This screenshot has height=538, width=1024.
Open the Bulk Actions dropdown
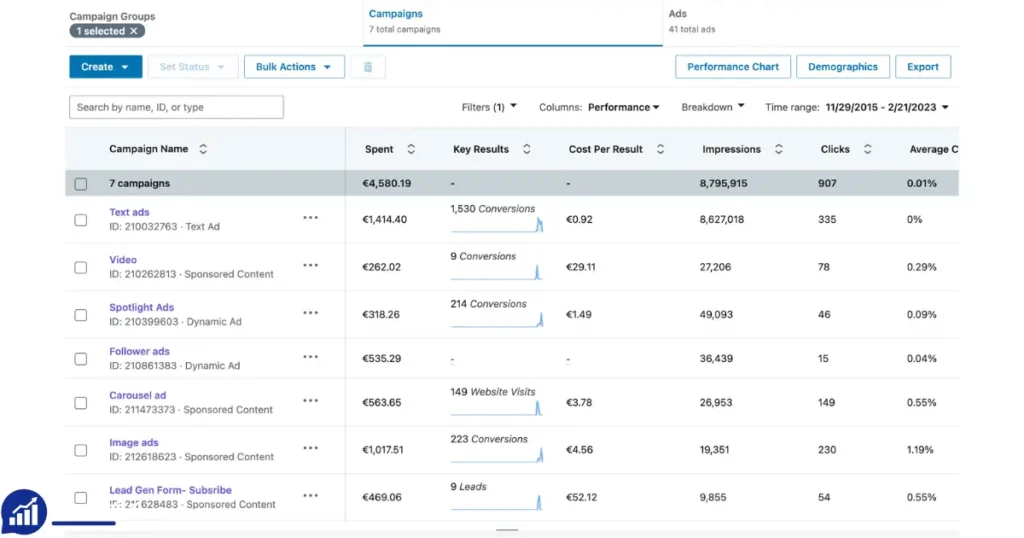pyautogui.click(x=294, y=67)
